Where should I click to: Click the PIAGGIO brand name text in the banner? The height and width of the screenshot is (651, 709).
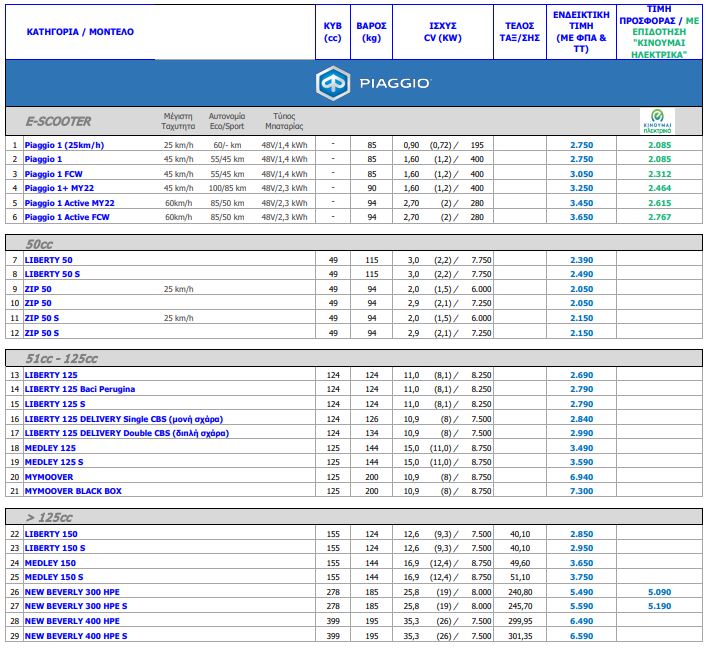(394, 84)
